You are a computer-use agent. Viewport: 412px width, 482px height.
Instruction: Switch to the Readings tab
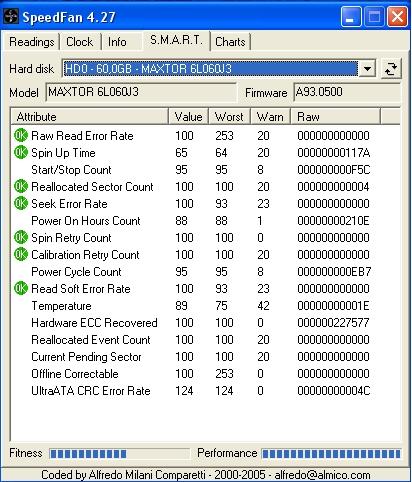tap(31, 42)
